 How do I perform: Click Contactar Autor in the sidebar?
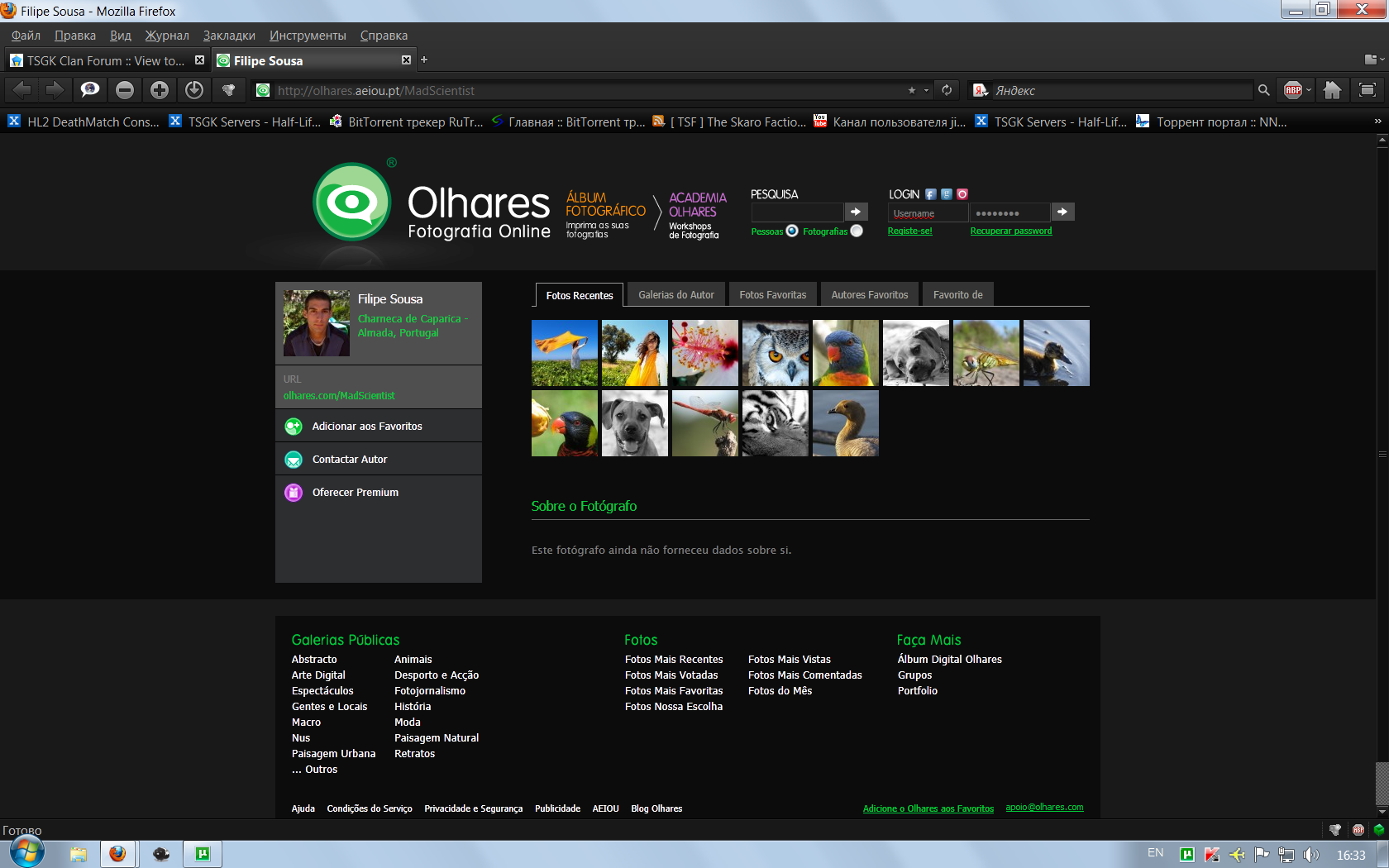tap(350, 460)
